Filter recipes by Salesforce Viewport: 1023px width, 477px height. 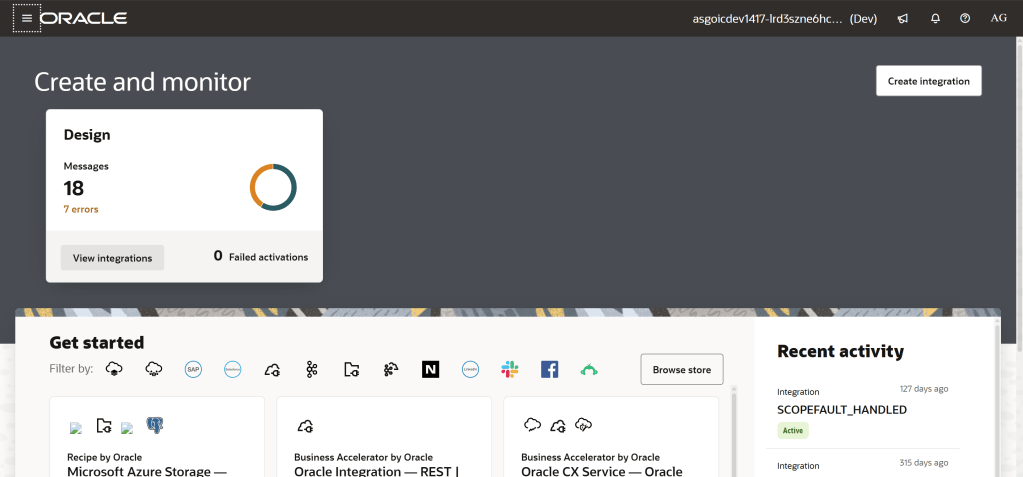pyautogui.click(x=233, y=369)
